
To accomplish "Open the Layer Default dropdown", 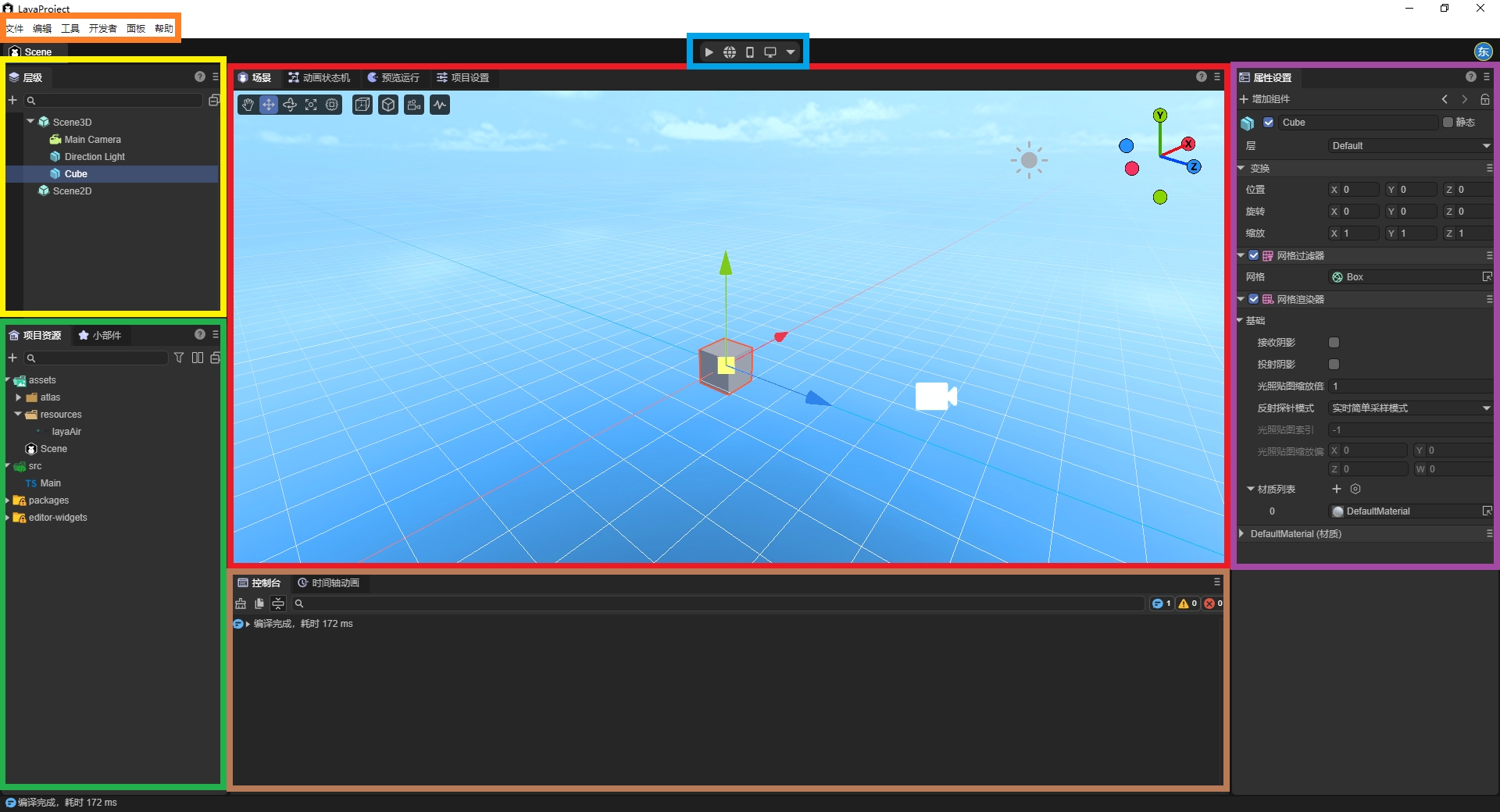I will (1410, 146).
